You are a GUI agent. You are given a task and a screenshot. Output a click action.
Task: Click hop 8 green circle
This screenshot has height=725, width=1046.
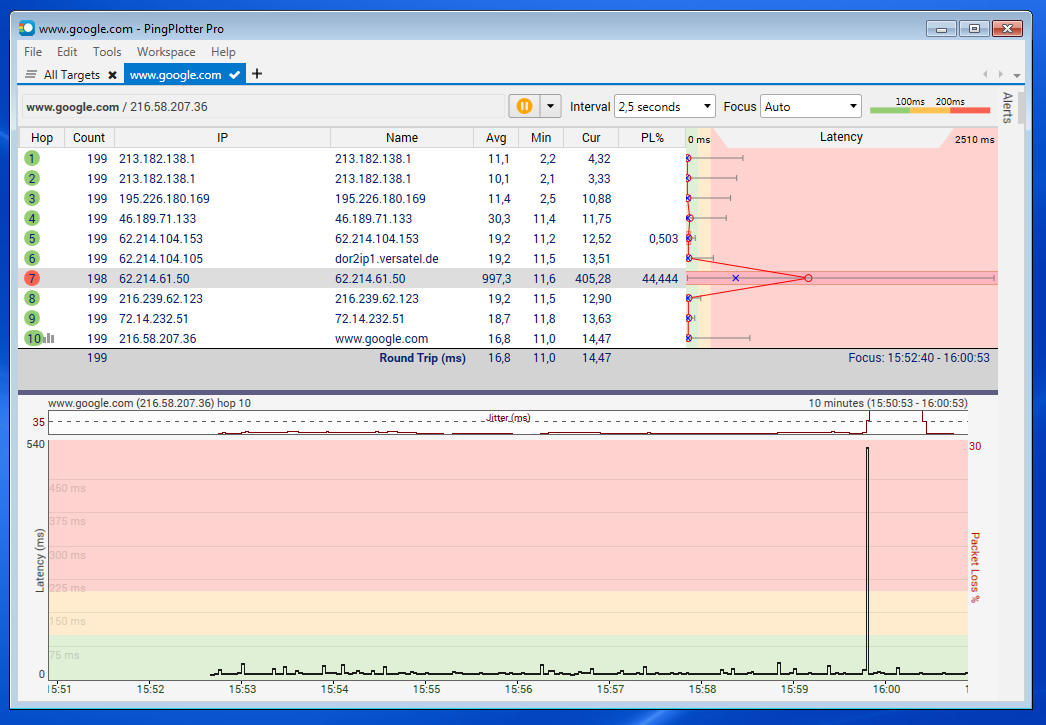(32, 298)
